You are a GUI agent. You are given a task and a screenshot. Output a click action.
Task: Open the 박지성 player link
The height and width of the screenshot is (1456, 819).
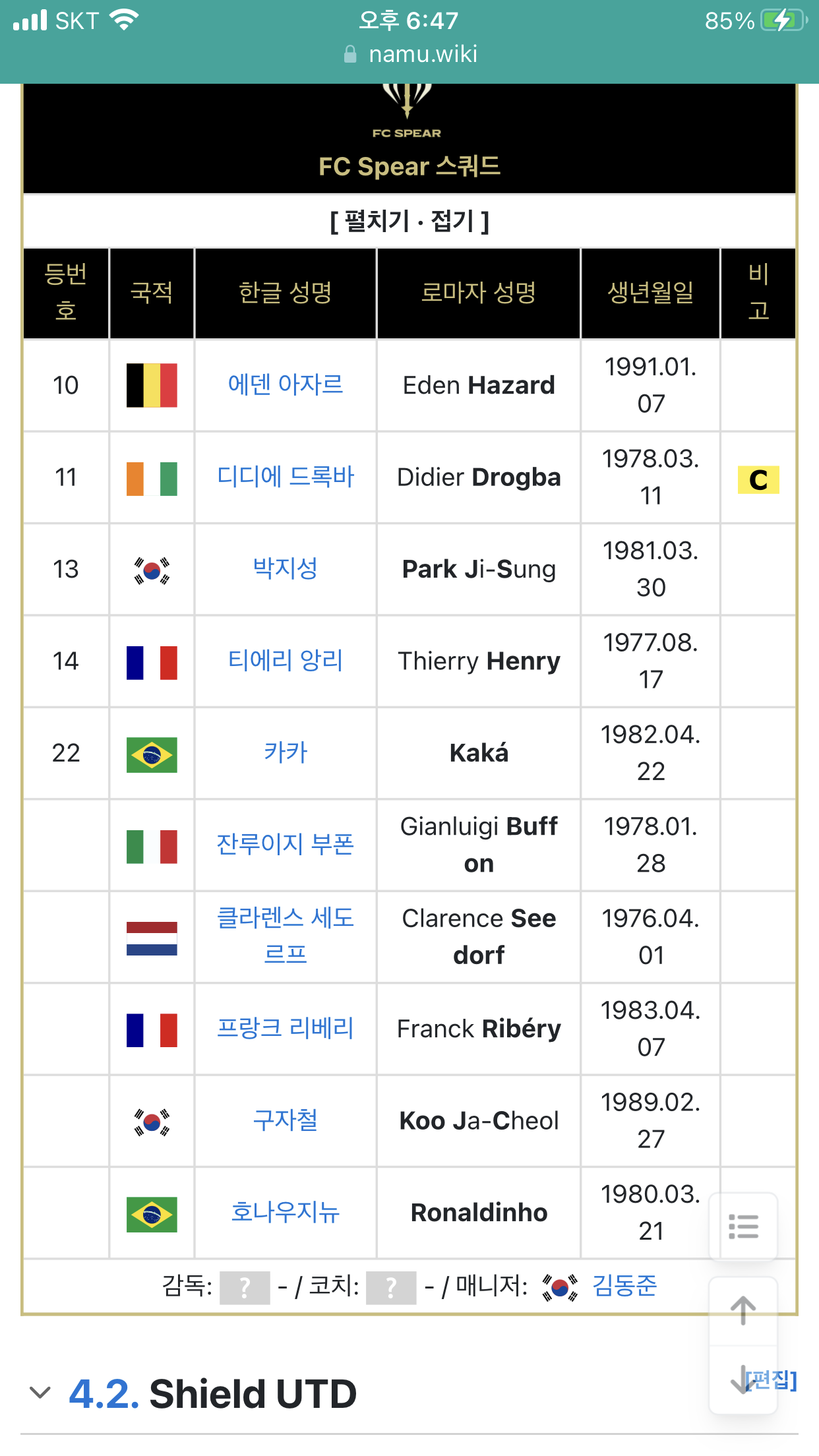[x=286, y=568]
